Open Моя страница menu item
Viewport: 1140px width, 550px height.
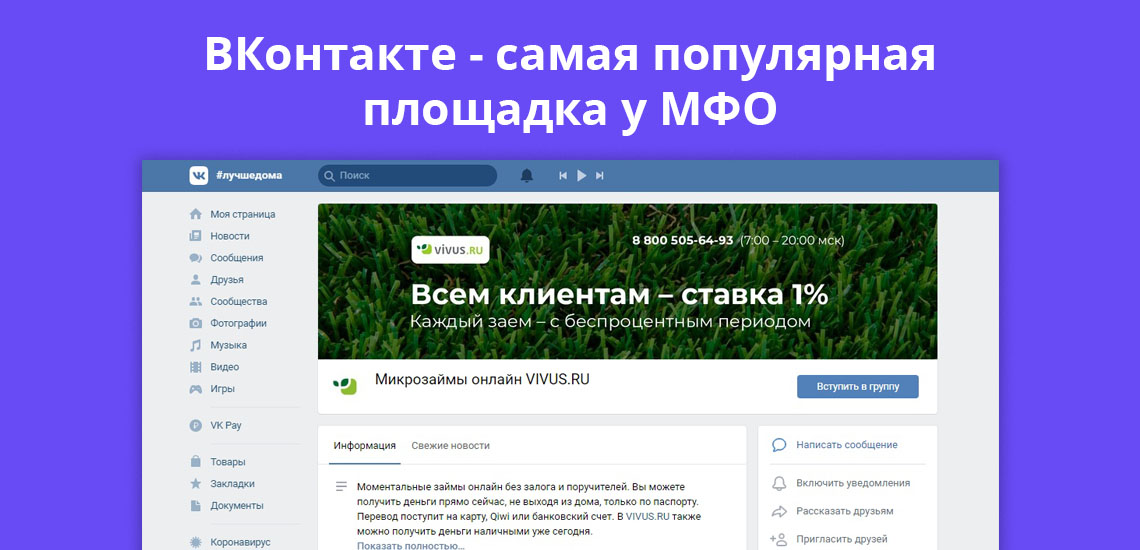point(243,214)
